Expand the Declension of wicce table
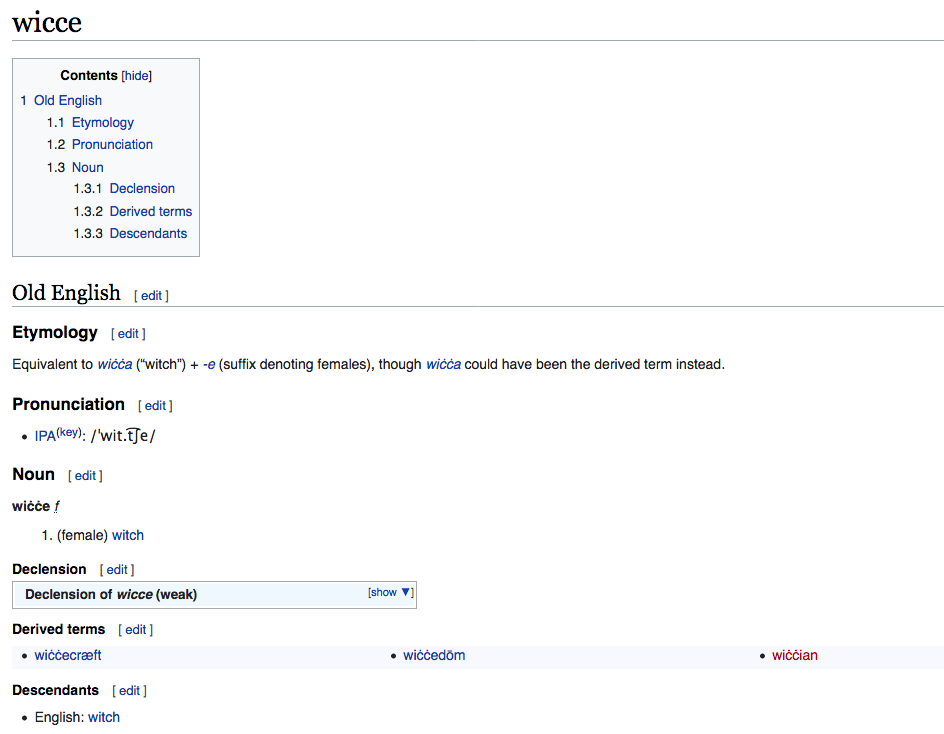The width and height of the screenshot is (944, 734). pos(390,592)
